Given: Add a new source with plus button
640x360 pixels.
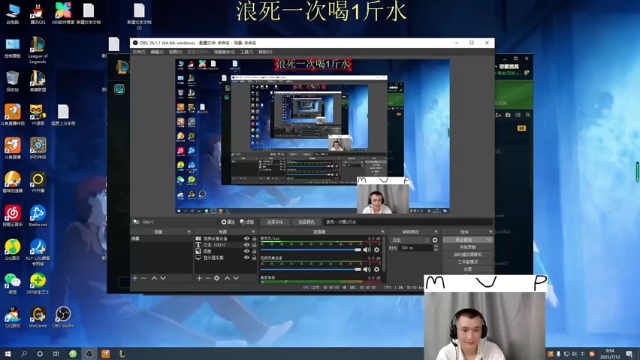Looking at the screenshot, I should 199,278.
